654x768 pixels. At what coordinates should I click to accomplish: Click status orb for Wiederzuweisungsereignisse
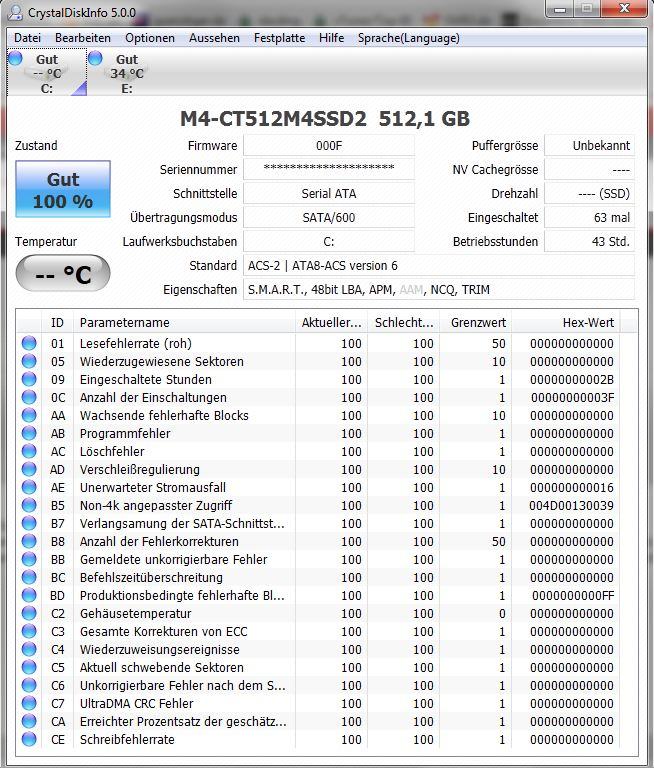point(29,649)
